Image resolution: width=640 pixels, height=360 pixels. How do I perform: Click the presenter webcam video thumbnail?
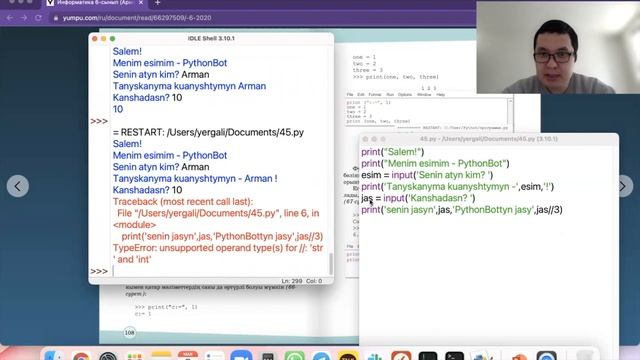pyautogui.click(x=558, y=47)
